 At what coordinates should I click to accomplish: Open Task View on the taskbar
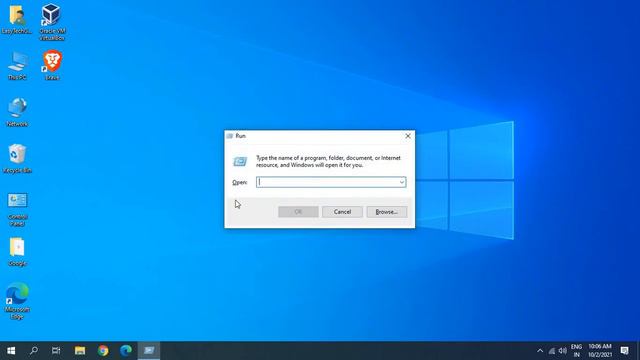56,351
